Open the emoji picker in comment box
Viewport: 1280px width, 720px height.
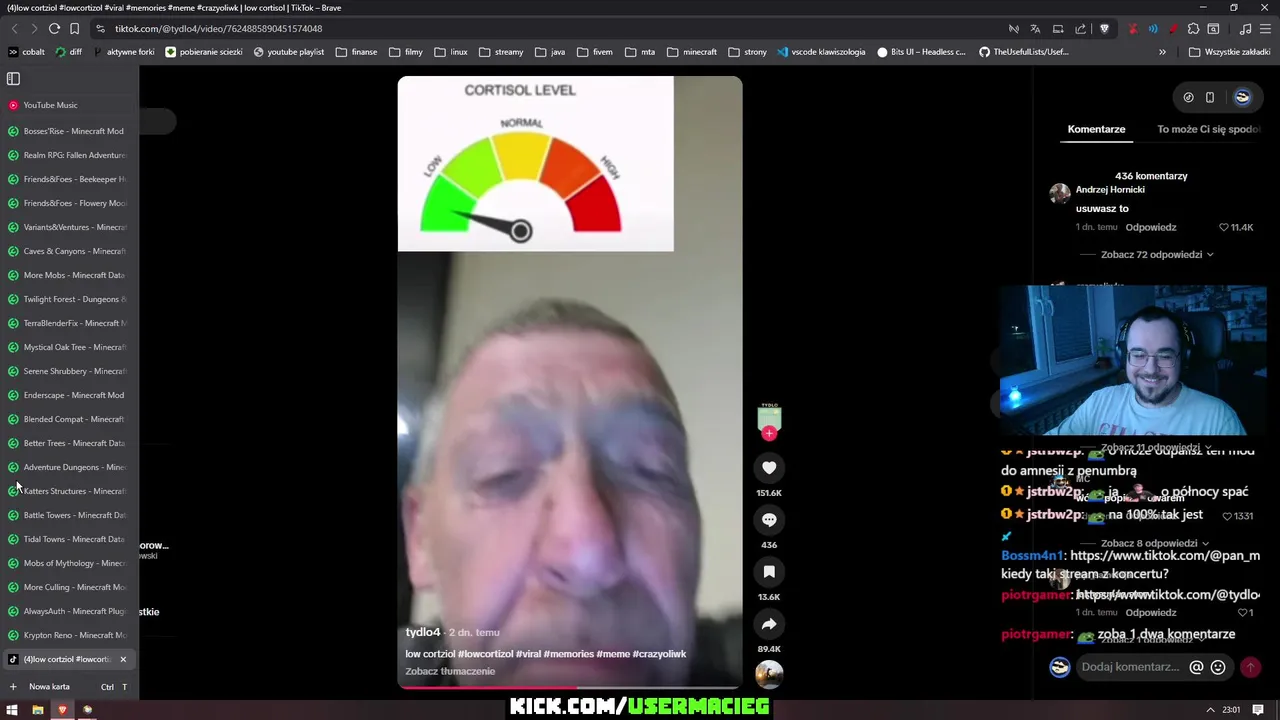coord(1218,667)
